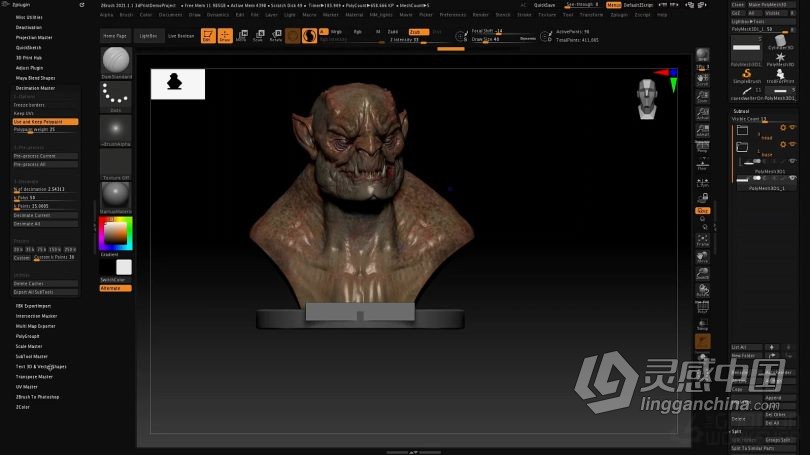This screenshot has width=810, height=455.
Task: Open the Brush menu
Action: [x=127, y=15]
